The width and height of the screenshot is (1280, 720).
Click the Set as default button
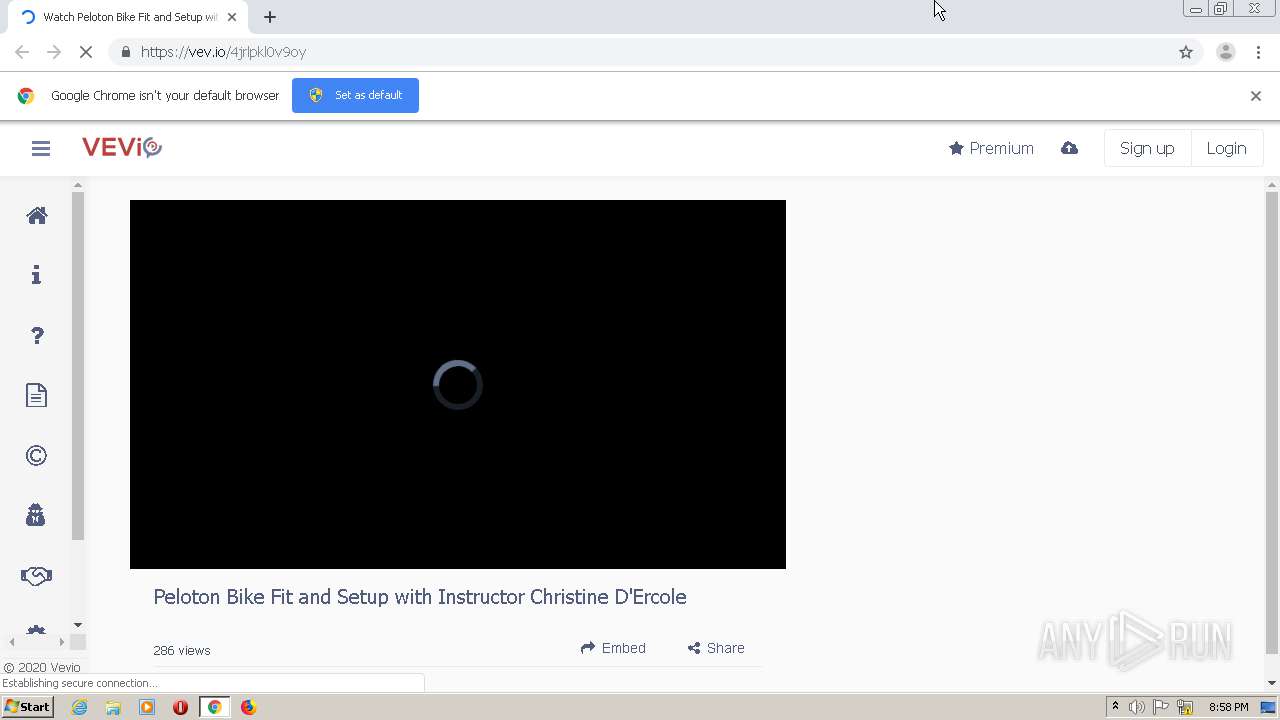[355, 95]
